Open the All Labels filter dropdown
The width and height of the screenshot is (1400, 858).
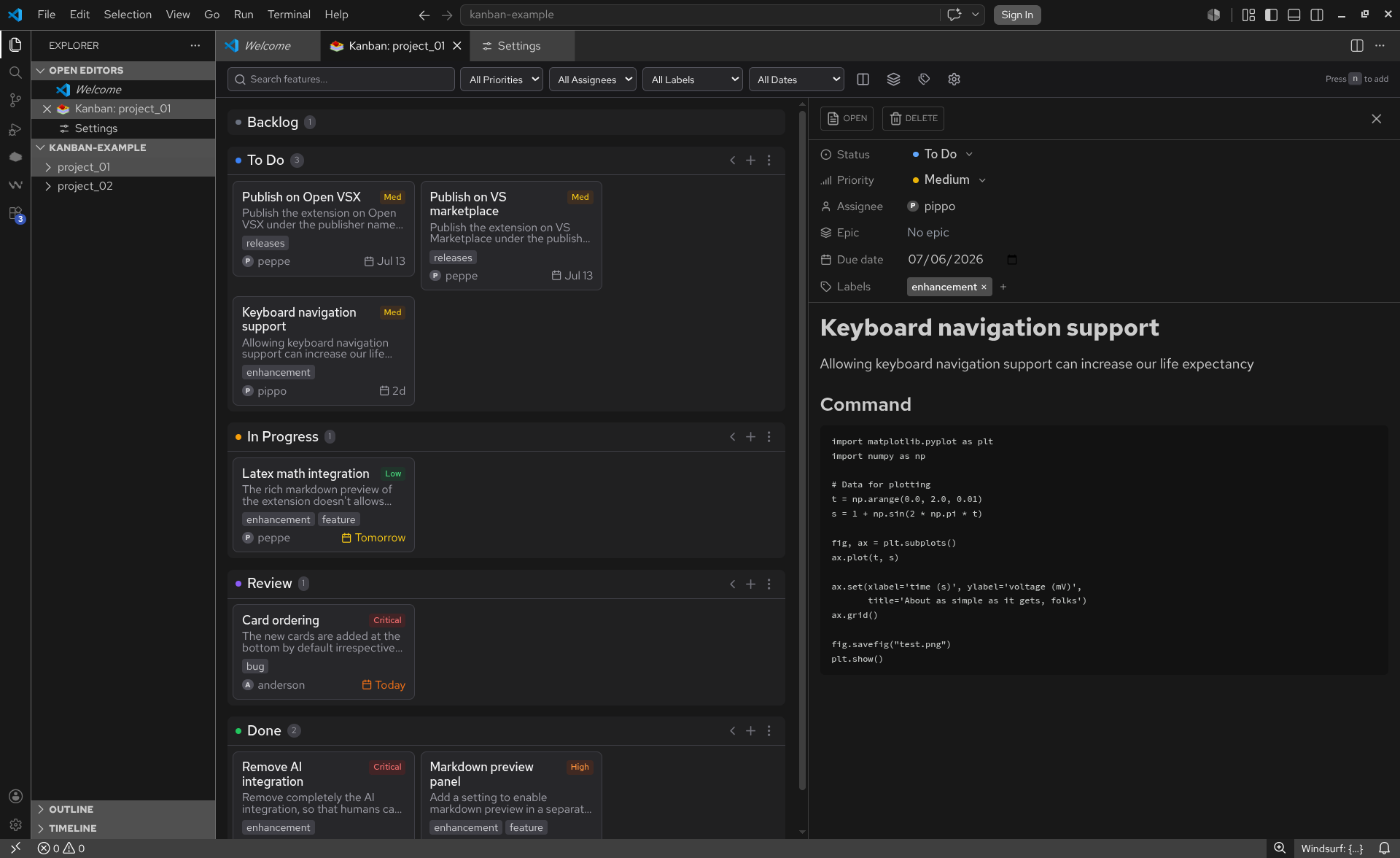693,80
